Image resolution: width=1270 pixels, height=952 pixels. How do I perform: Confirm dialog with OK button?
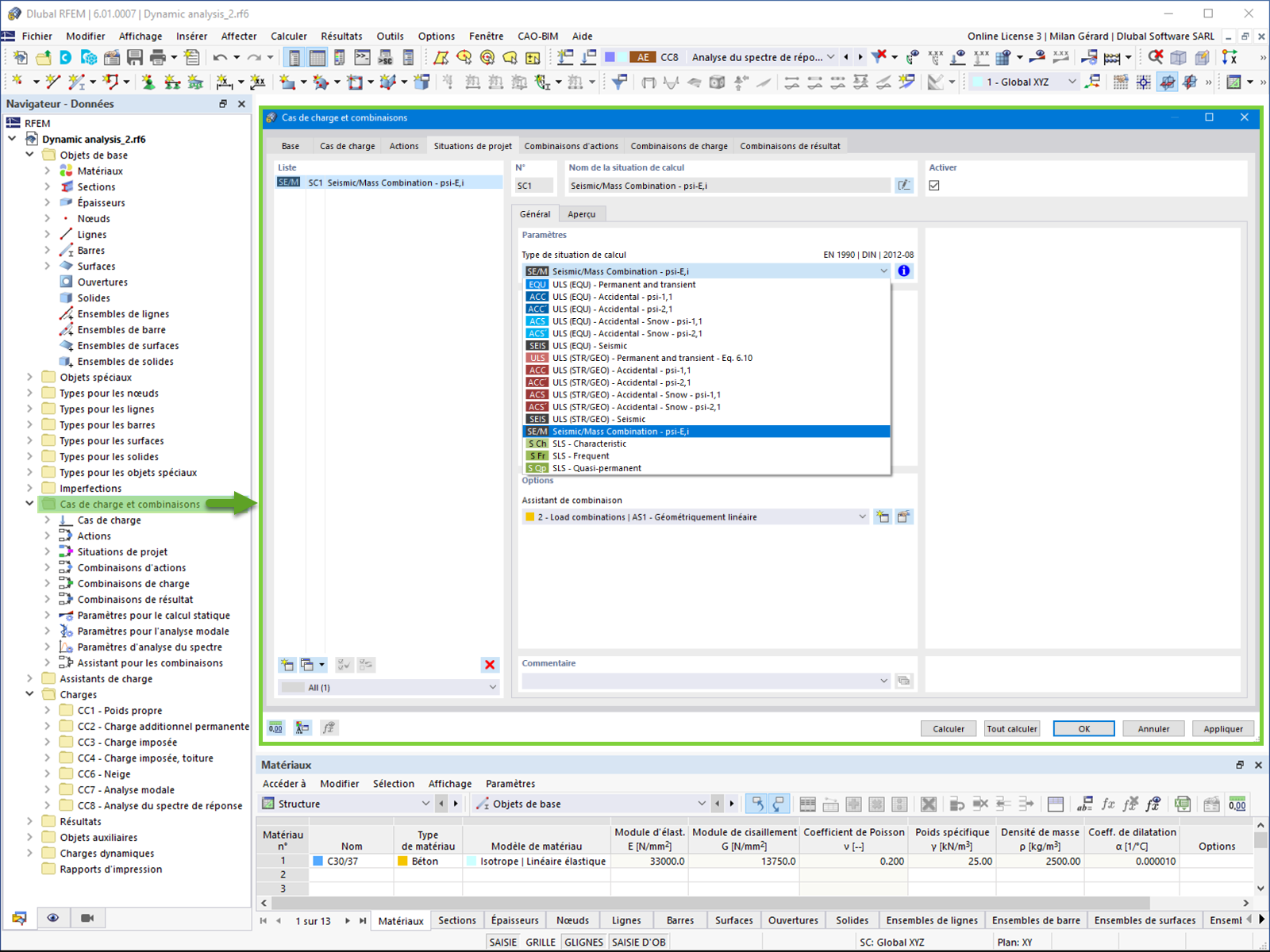click(1084, 729)
